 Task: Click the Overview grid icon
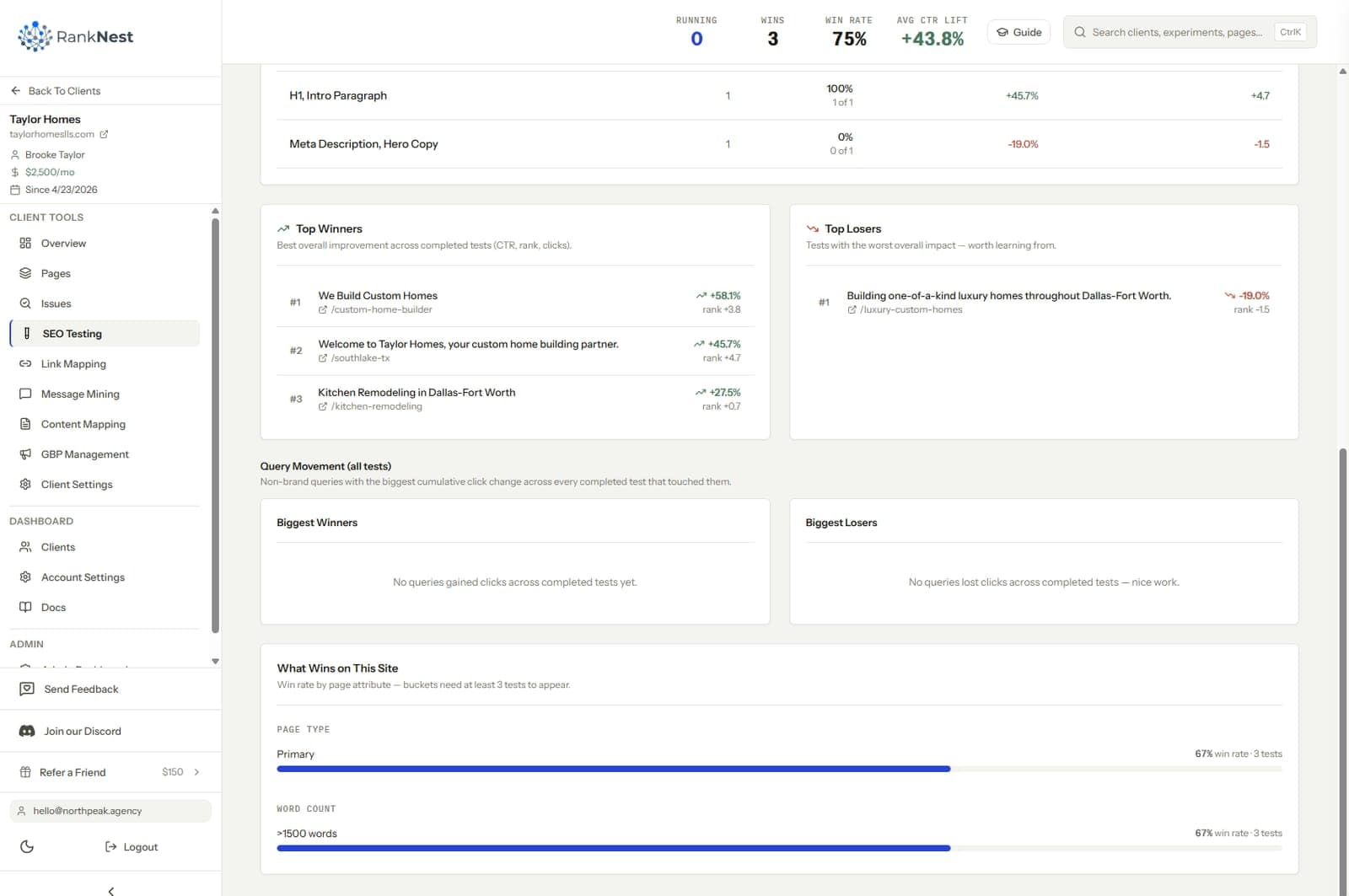25,244
